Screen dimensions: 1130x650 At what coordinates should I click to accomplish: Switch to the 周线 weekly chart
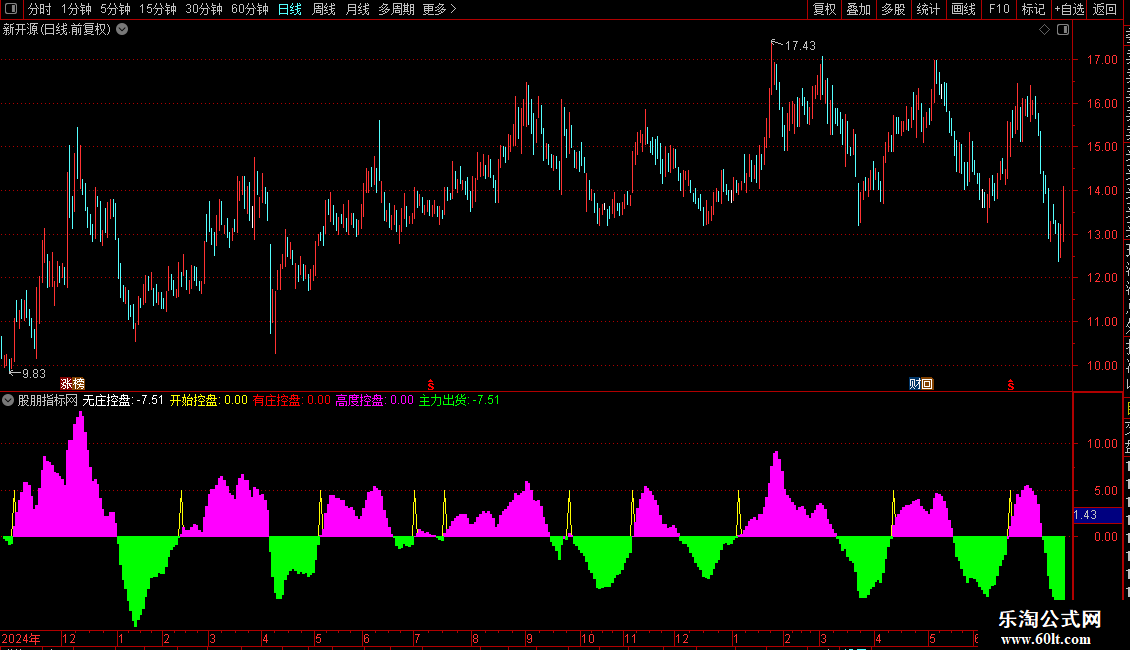(324, 9)
